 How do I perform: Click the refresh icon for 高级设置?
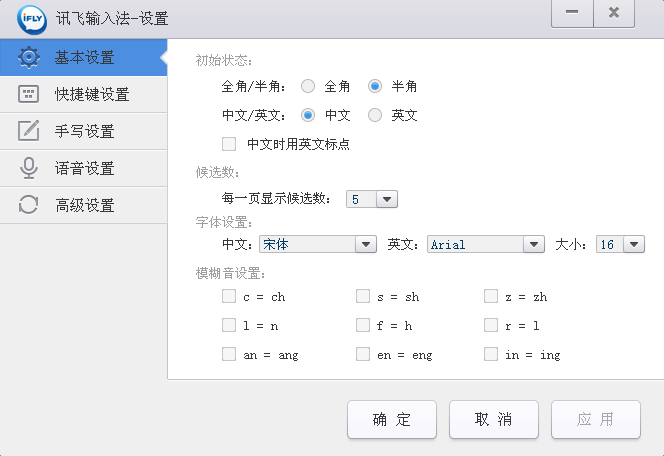(29, 205)
